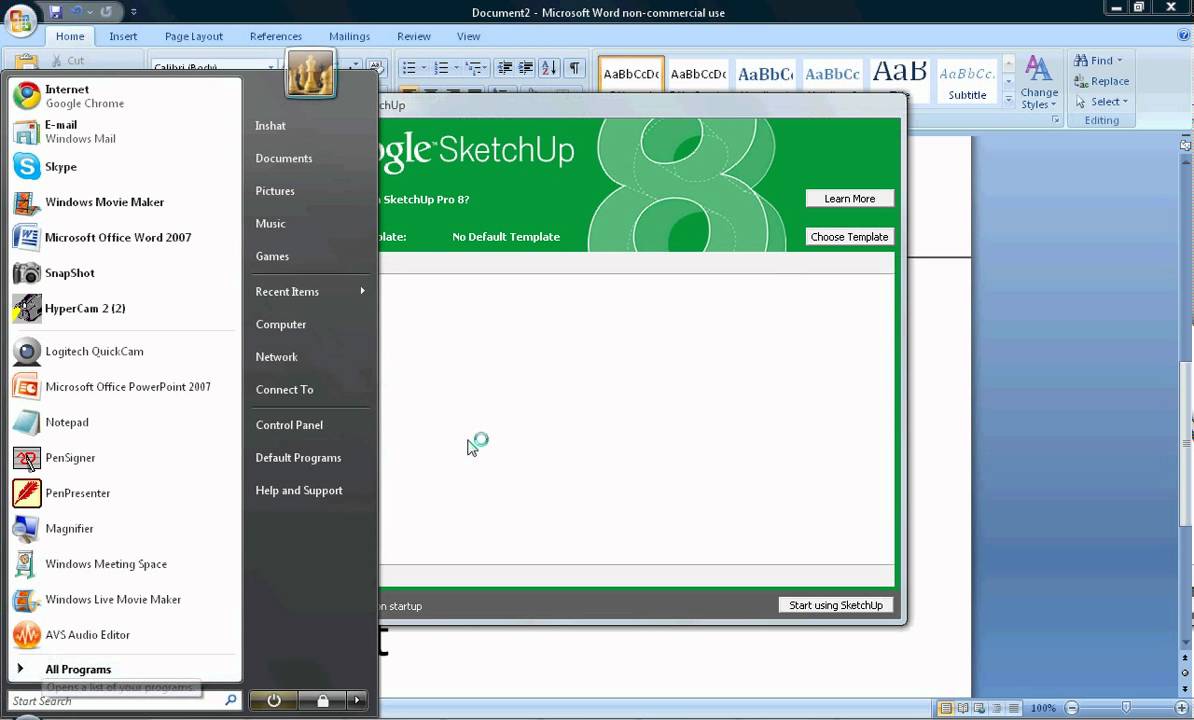This screenshot has width=1194, height=720.
Task: Launch AVS Audio Editor
Action: (125, 635)
